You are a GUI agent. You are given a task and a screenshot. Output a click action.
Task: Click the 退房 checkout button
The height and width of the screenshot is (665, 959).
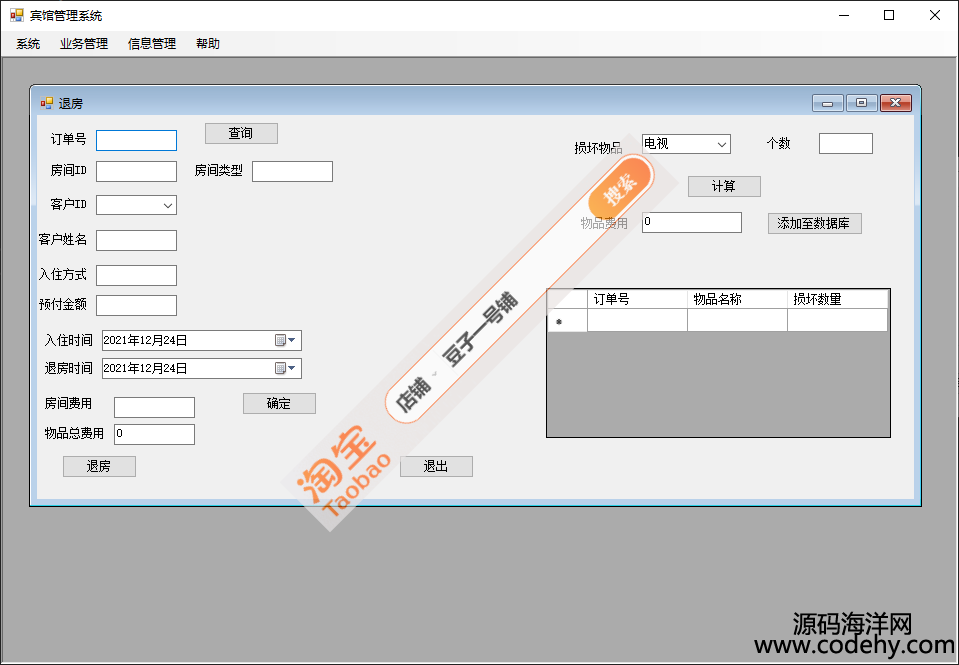pyautogui.click(x=99, y=466)
